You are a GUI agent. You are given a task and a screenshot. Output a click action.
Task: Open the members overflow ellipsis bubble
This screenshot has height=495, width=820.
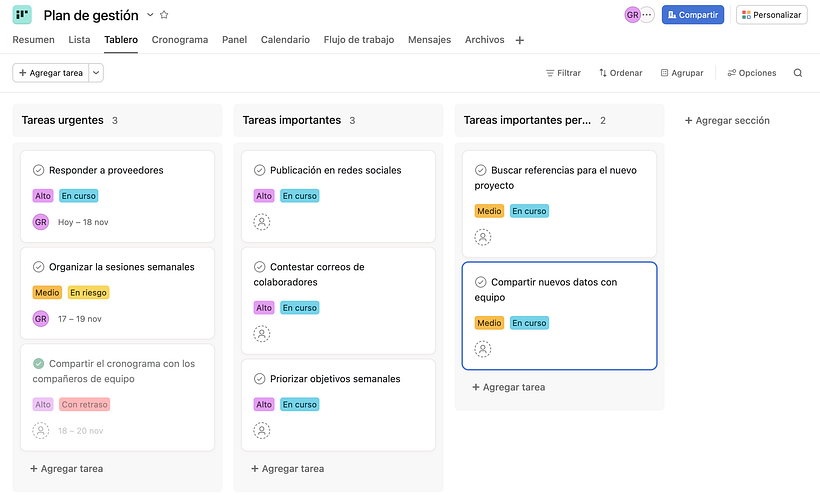click(x=647, y=15)
